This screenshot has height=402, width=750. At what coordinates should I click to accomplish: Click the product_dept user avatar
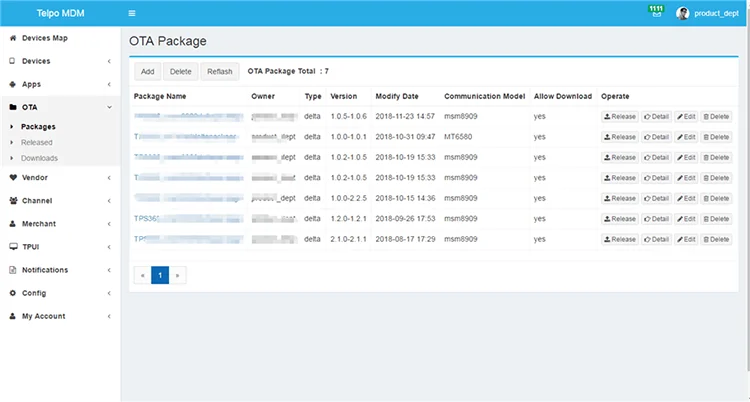[683, 13]
